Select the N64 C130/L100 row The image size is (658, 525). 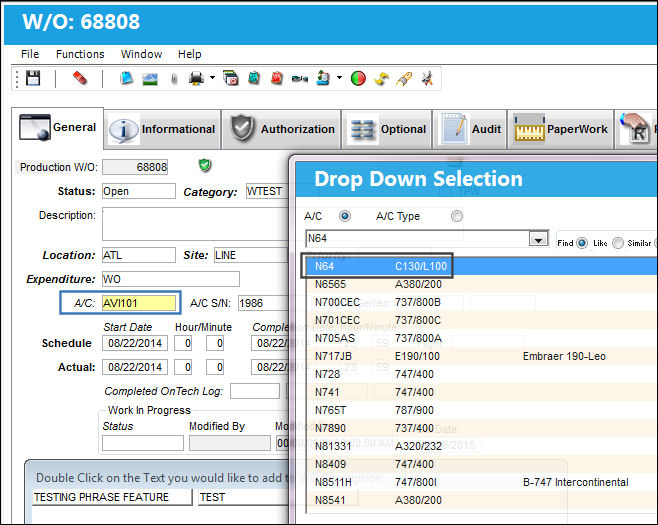481,266
